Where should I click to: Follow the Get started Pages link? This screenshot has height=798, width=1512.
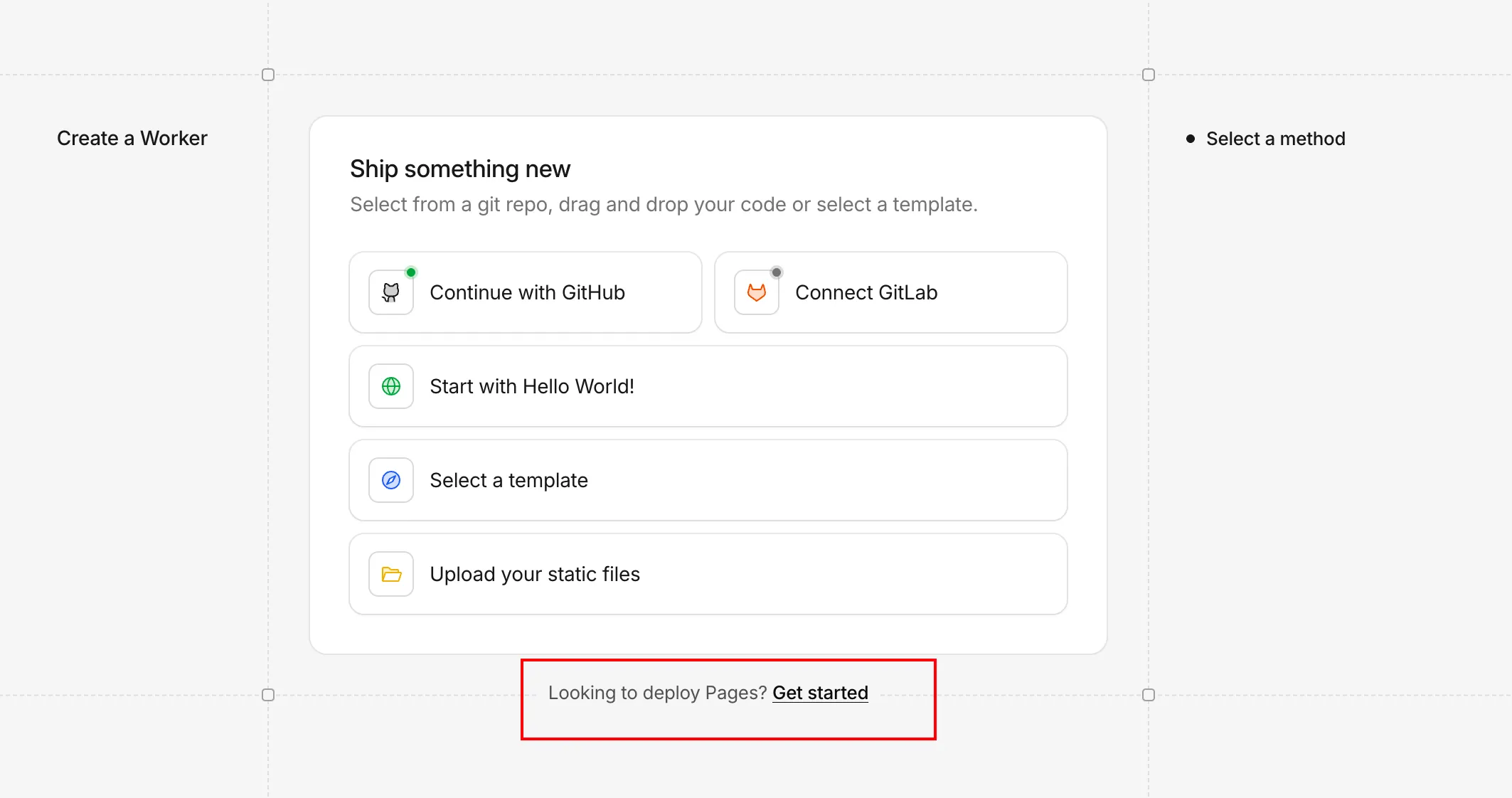(x=820, y=693)
